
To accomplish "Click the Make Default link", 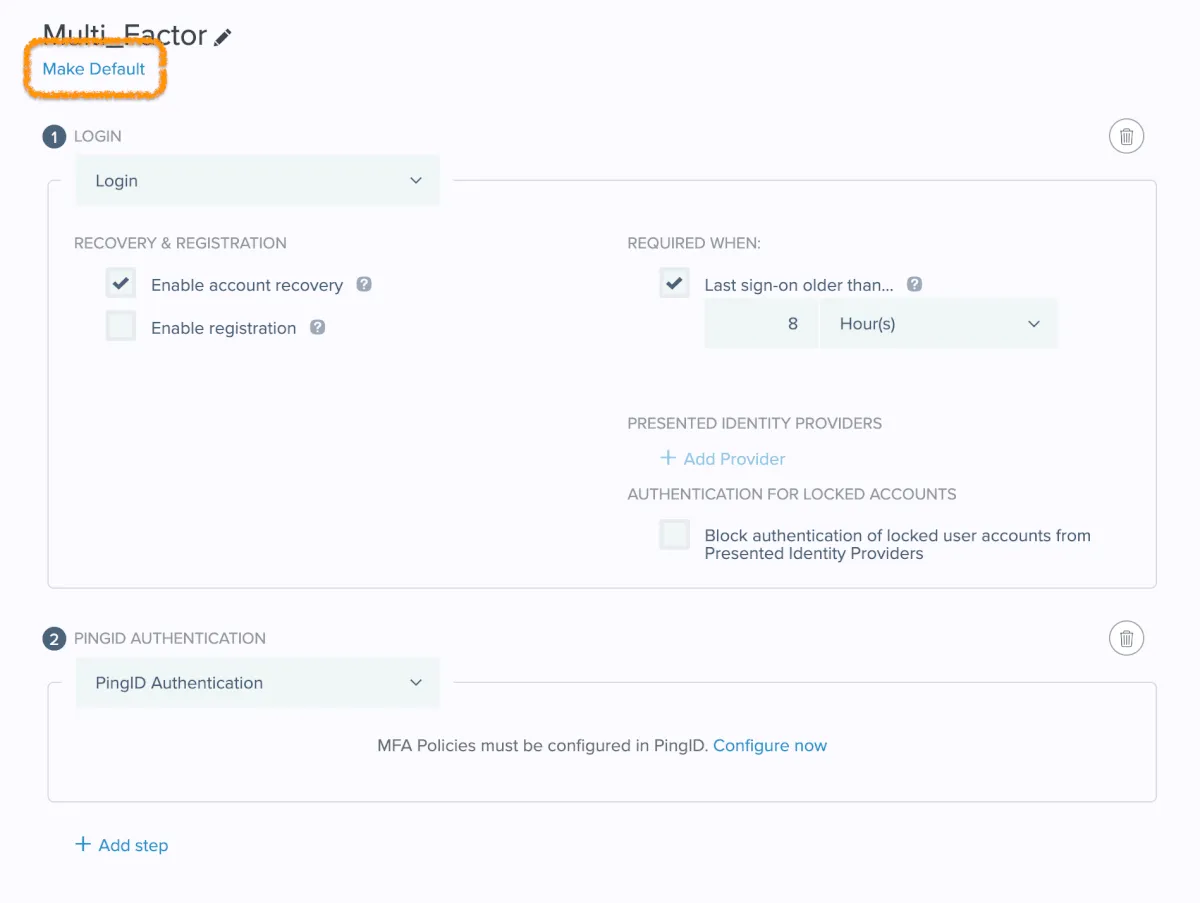I will click(94, 69).
